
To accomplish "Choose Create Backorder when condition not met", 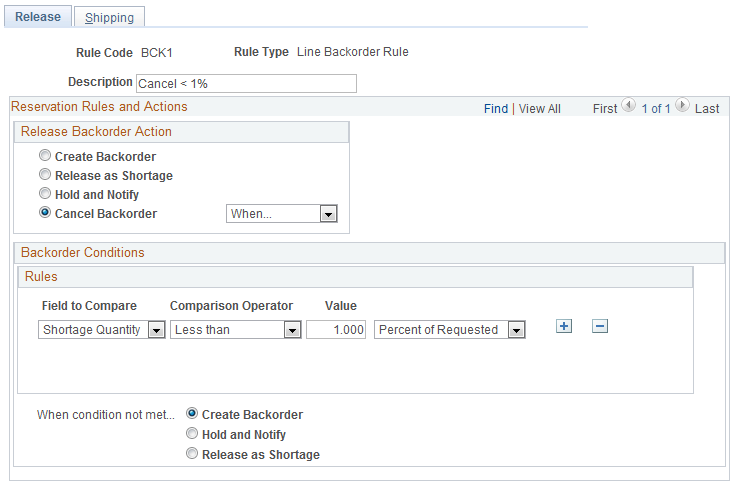I will point(192,413).
